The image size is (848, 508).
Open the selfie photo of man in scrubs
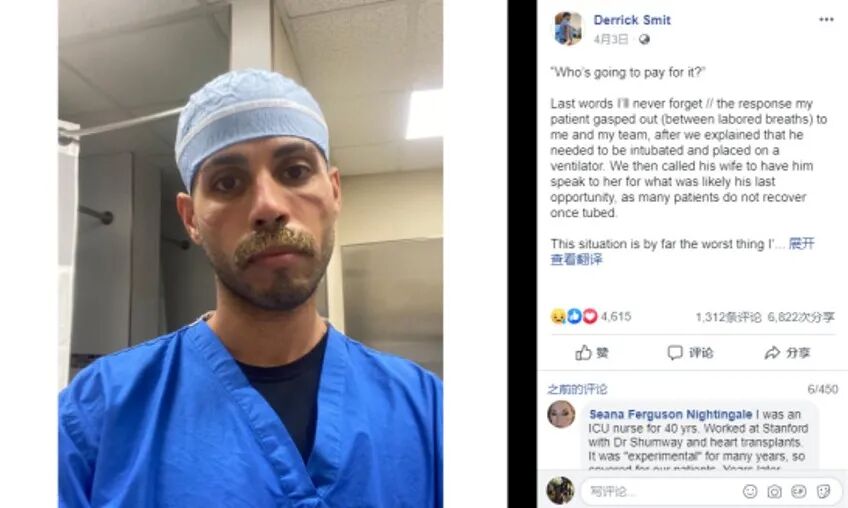coord(250,254)
